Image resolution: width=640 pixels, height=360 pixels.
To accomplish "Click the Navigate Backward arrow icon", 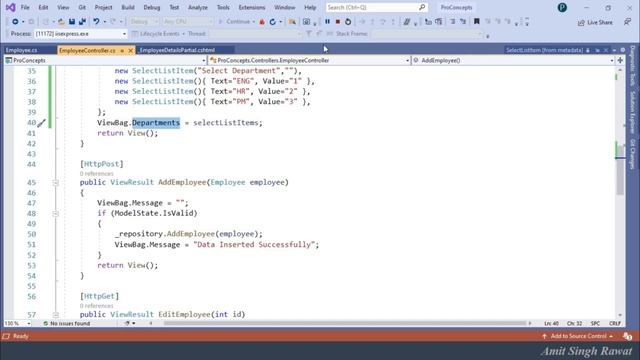I will (x=15, y=22).
